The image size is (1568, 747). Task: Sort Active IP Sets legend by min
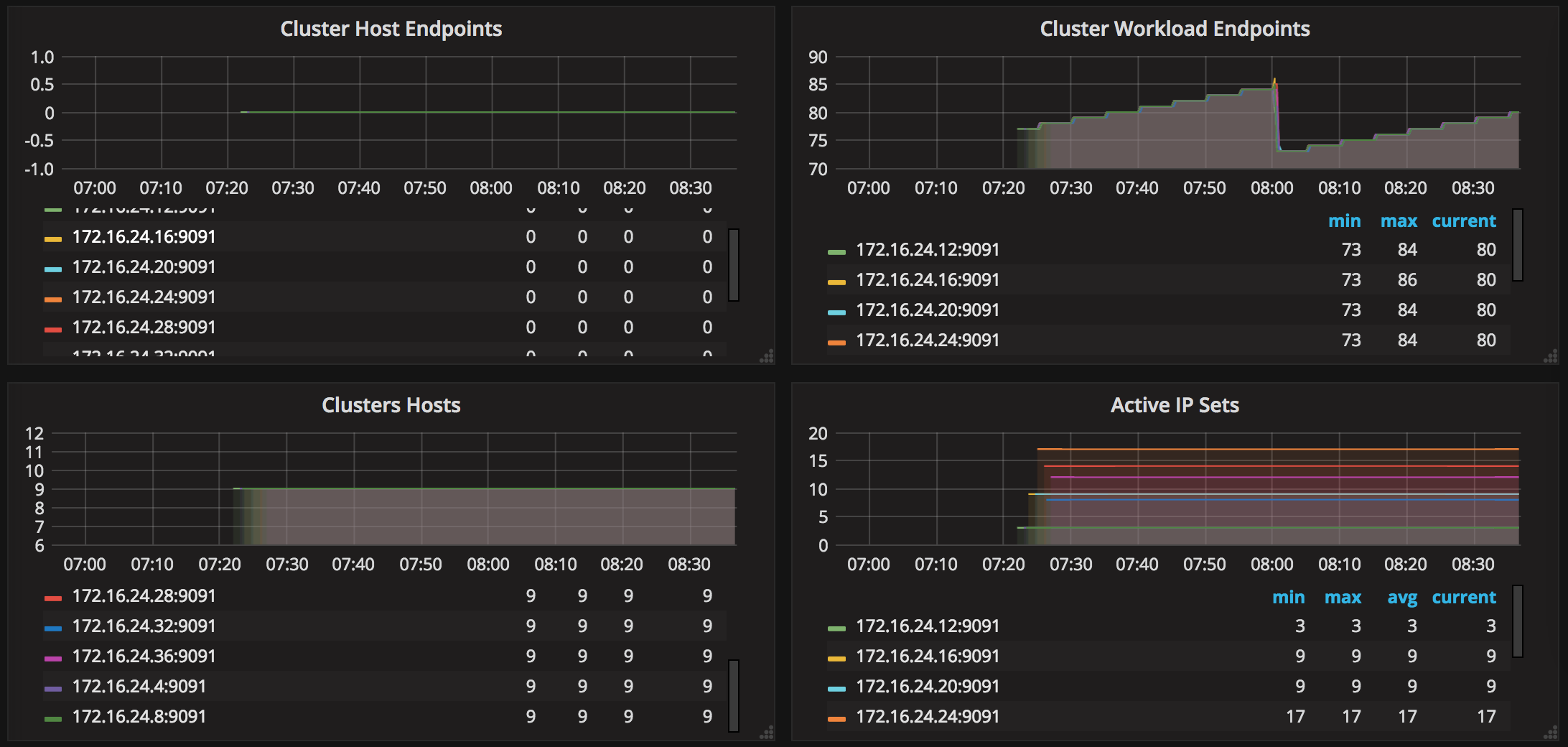click(1289, 598)
